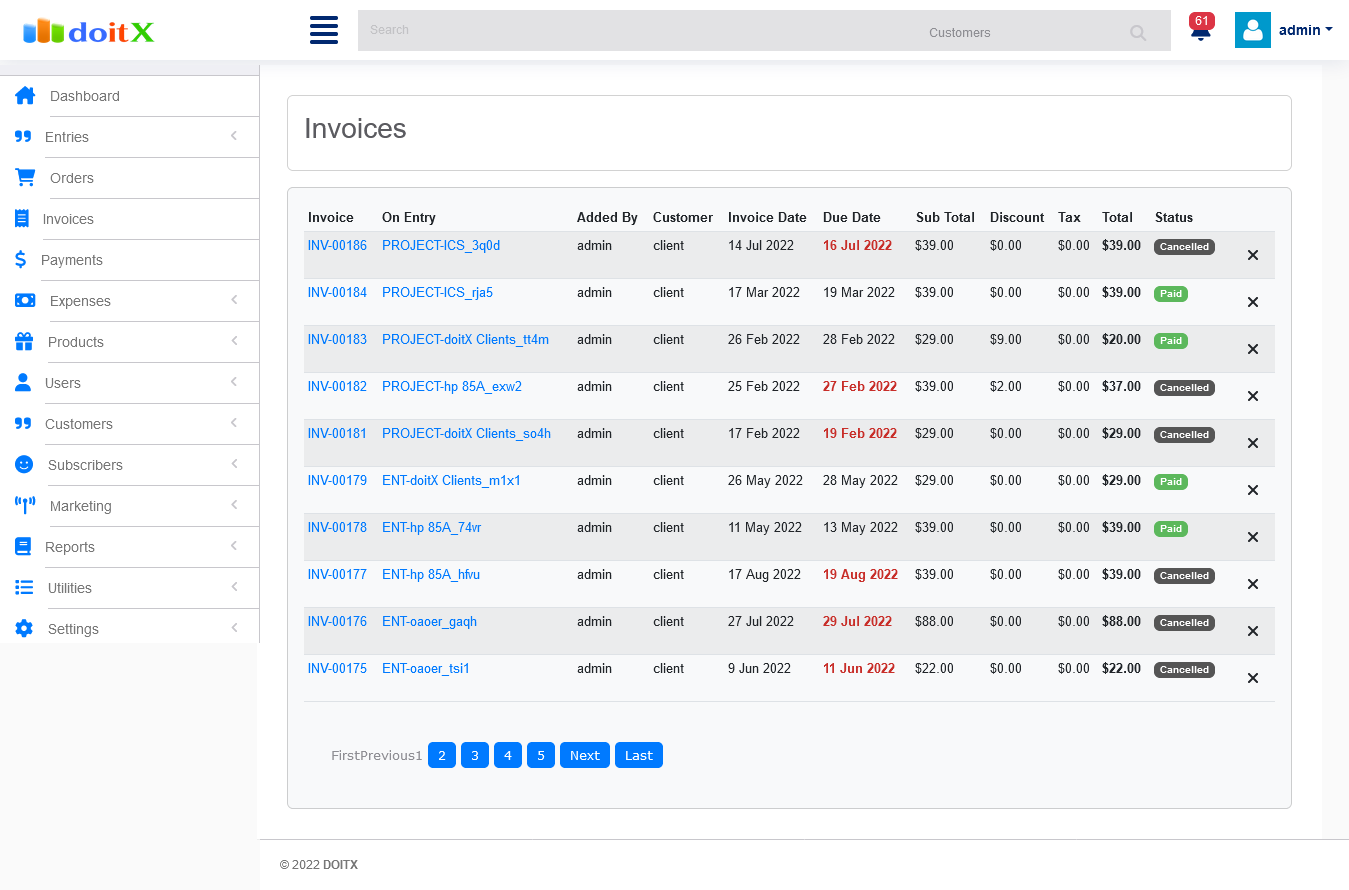
Task: Open invoice link INV-00186
Action: pyautogui.click(x=337, y=246)
